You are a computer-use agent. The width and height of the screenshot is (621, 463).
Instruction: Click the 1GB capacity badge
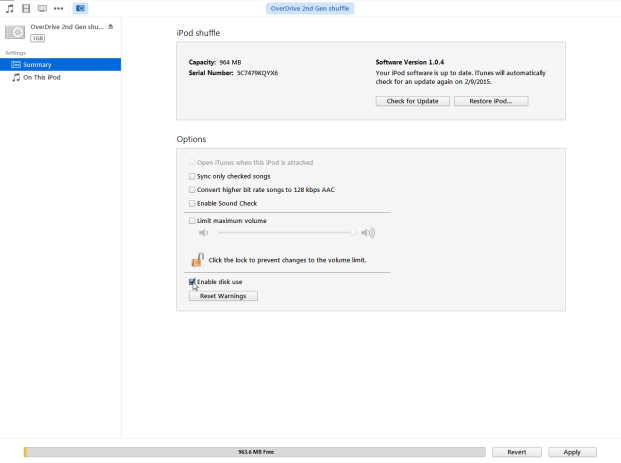pyautogui.click(x=38, y=38)
